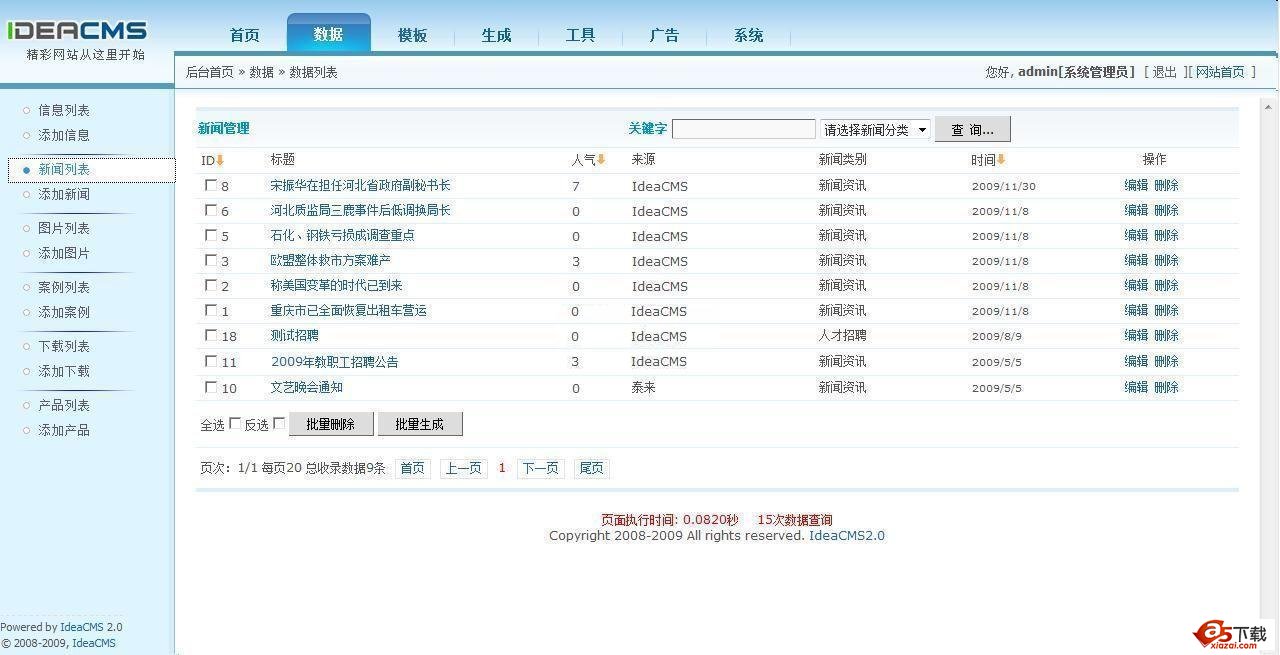The image size is (1280, 655).
Task: Tick the checkbox for news ID 8
Action: pos(211,185)
